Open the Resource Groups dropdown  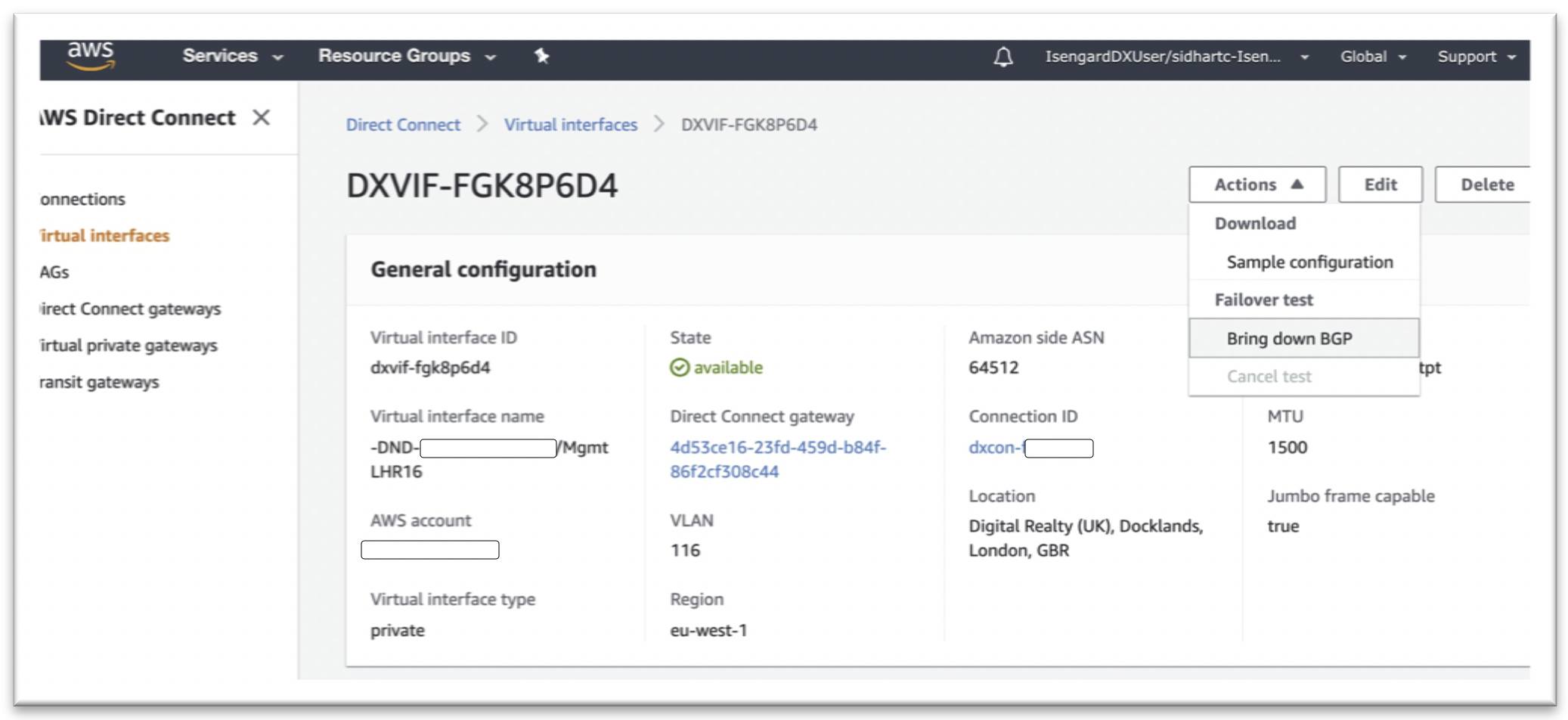point(407,56)
